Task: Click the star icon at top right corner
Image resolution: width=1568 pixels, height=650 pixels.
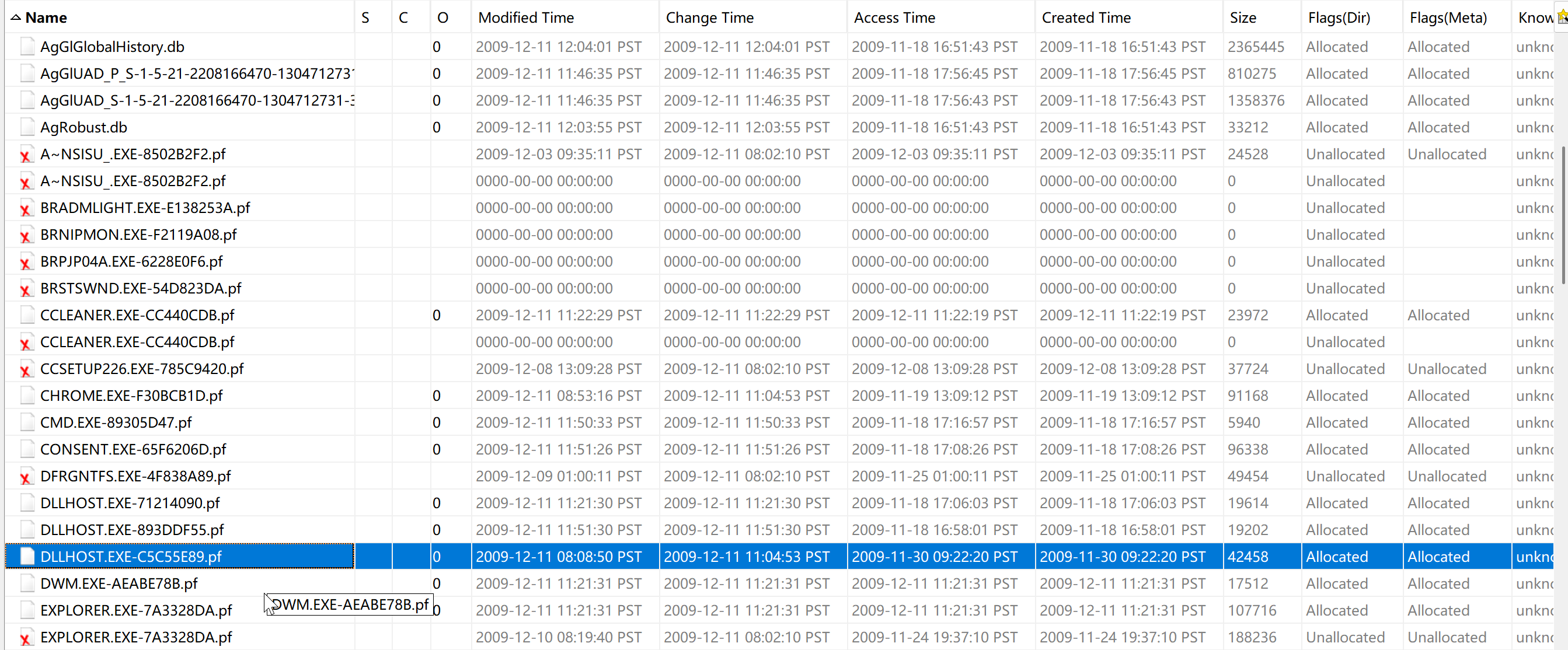Action: (1562, 17)
